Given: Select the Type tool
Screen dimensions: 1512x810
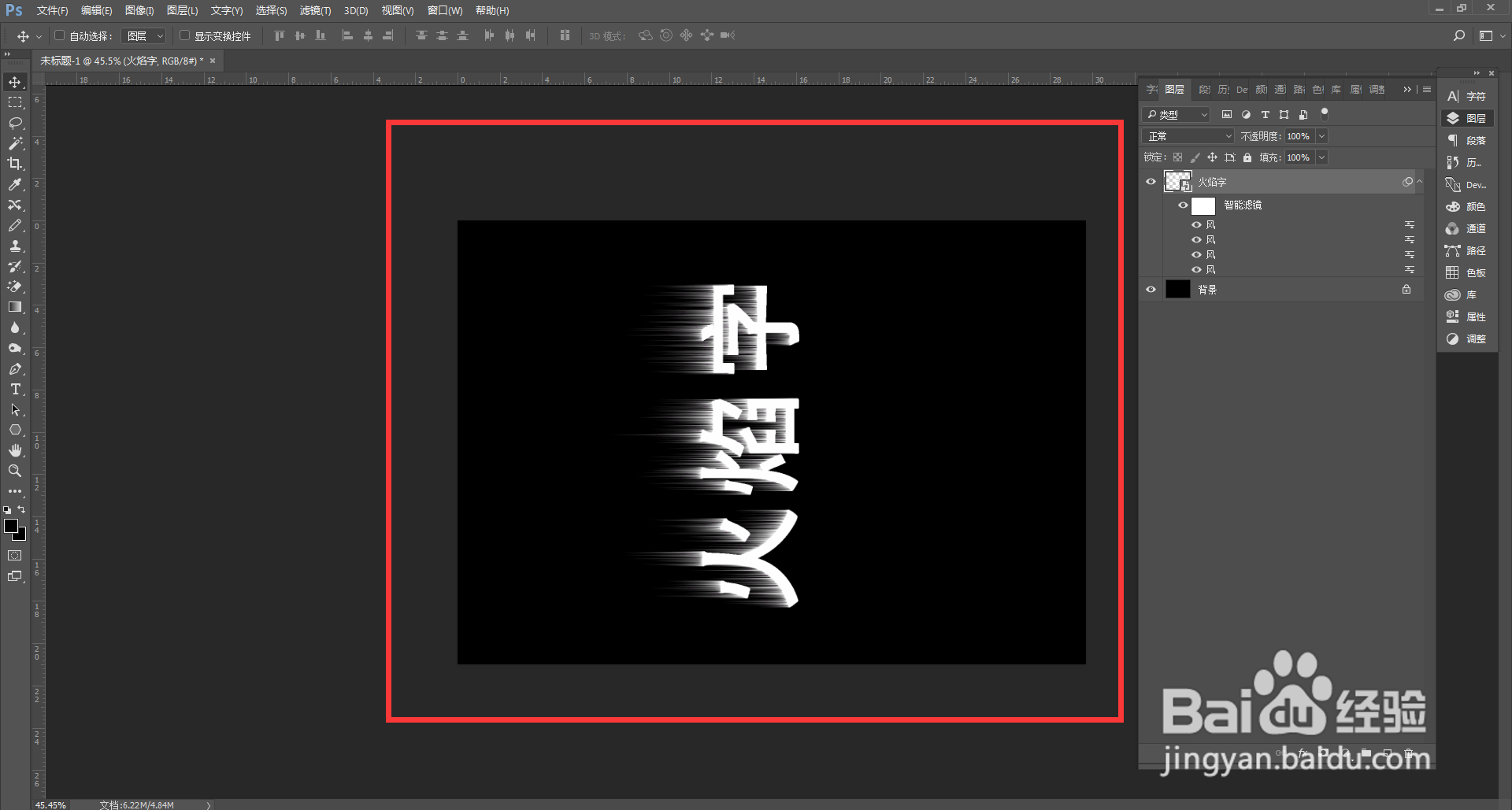Looking at the screenshot, I should tap(15, 389).
